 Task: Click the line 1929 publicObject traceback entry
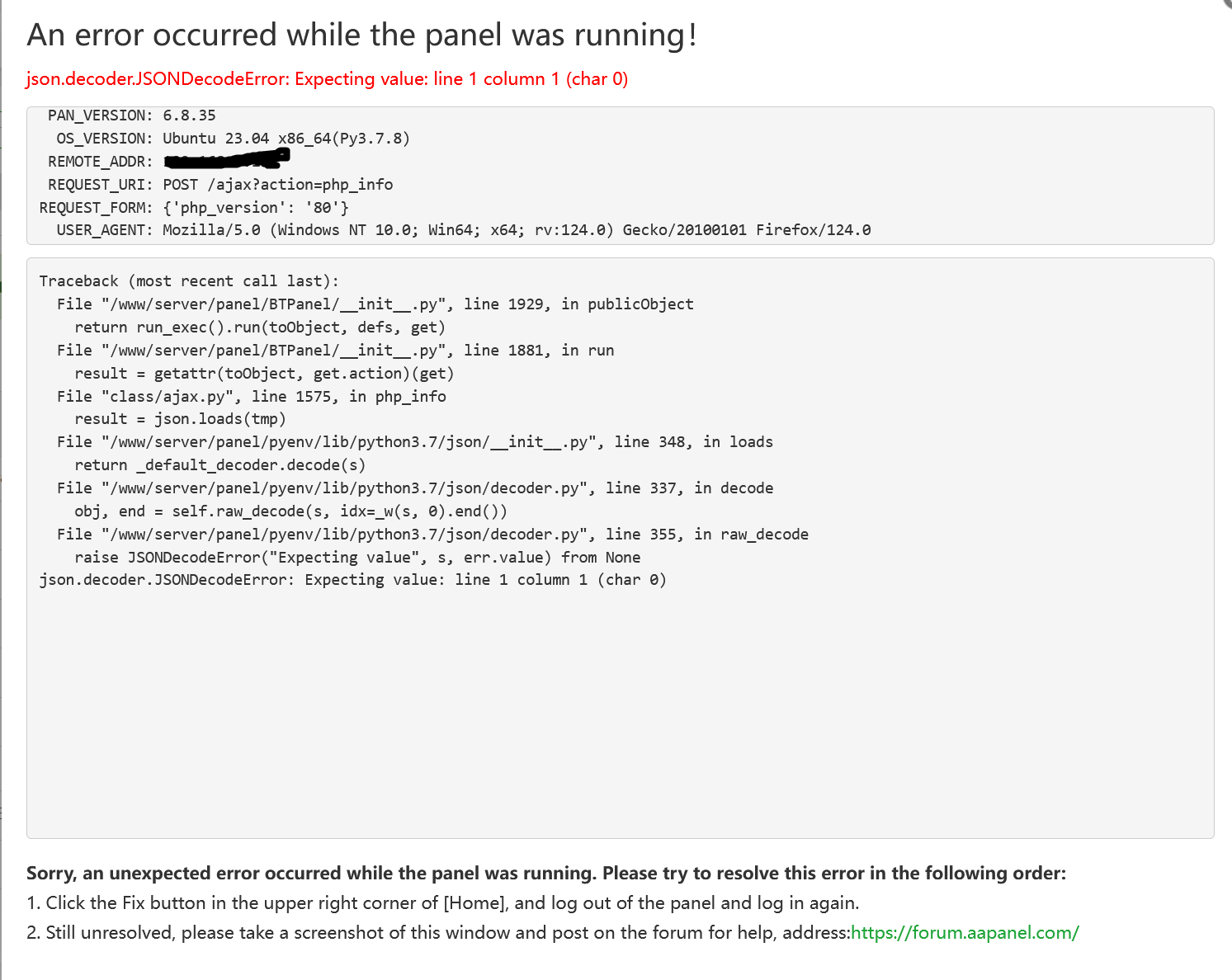coord(375,304)
